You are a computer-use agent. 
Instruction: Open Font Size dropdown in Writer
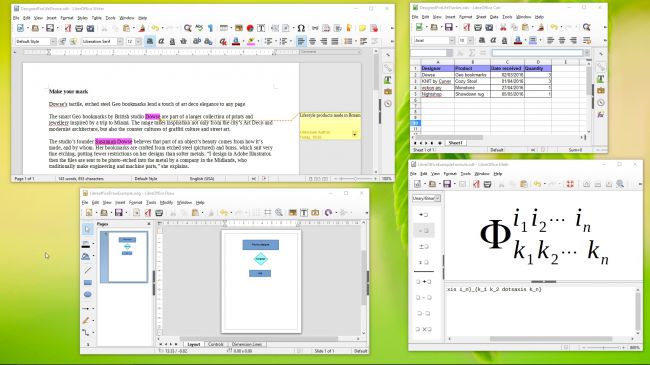pyautogui.click(x=138, y=41)
